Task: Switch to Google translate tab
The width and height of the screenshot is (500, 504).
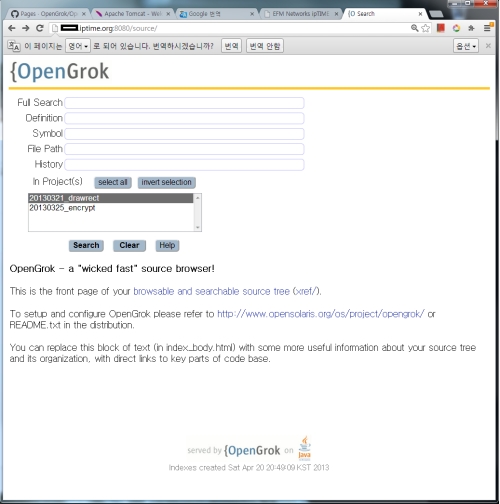Action: click(x=216, y=14)
